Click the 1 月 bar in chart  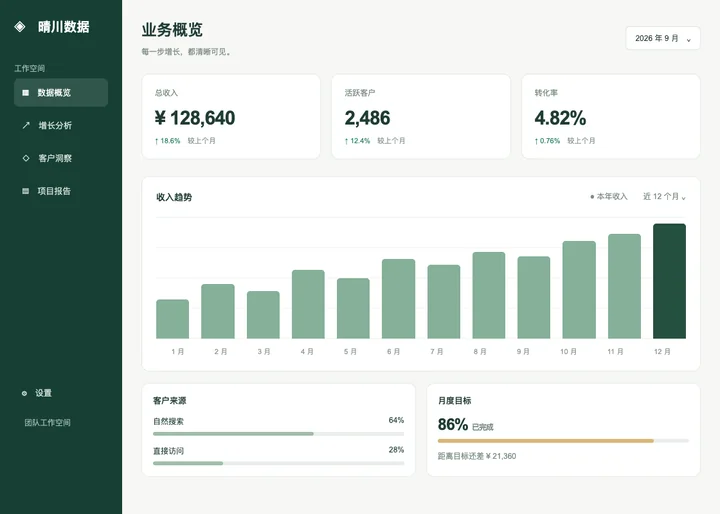(x=173, y=319)
